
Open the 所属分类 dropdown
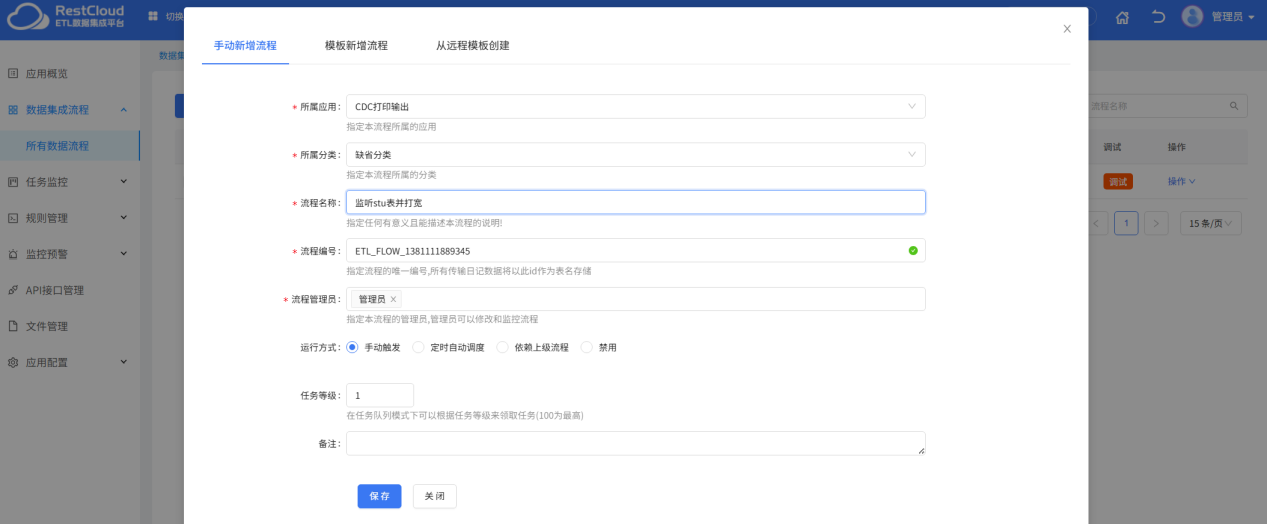[x=635, y=154]
